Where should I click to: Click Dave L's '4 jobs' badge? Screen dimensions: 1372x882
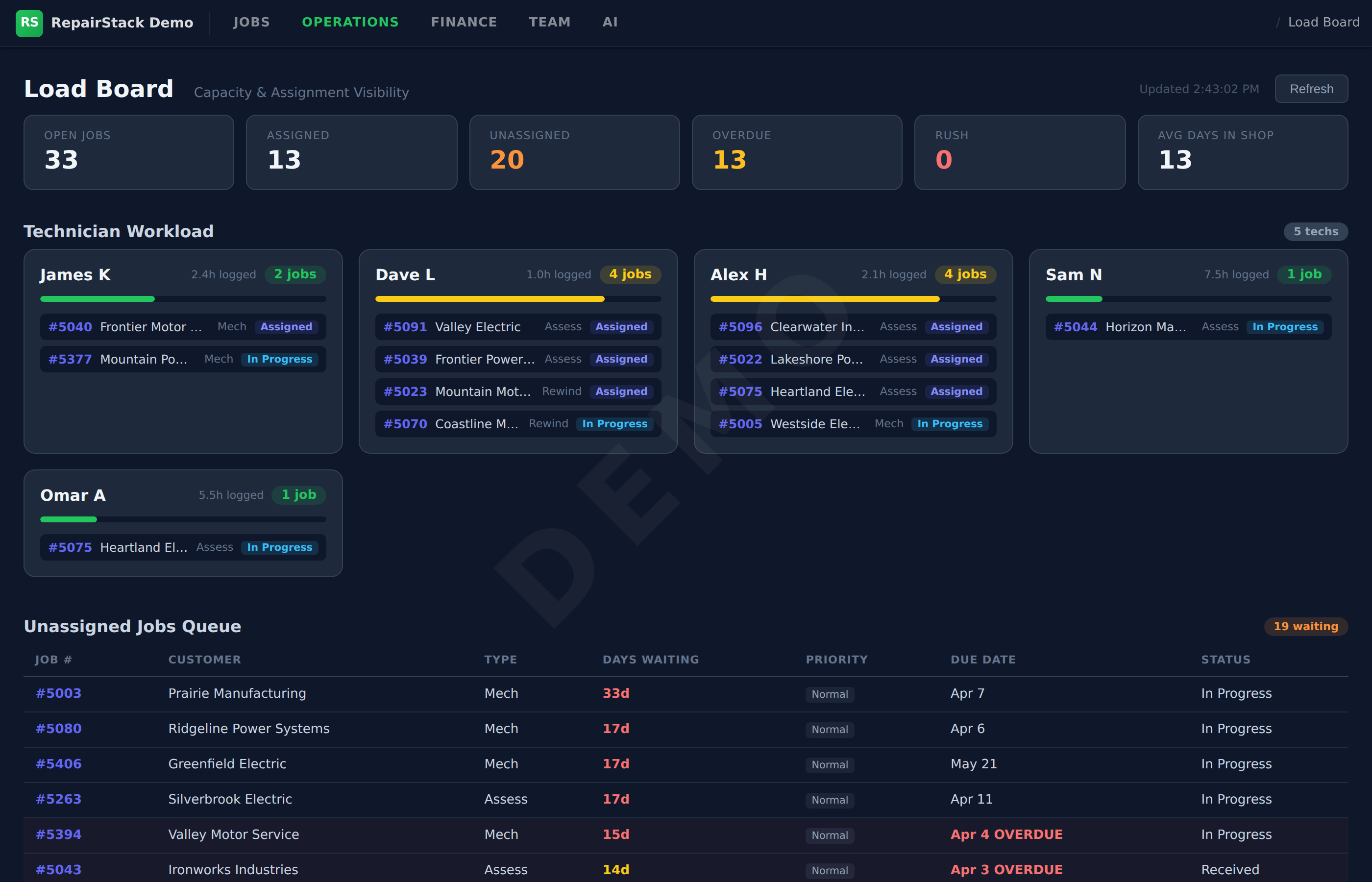pyautogui.click(x=630, y=274)
